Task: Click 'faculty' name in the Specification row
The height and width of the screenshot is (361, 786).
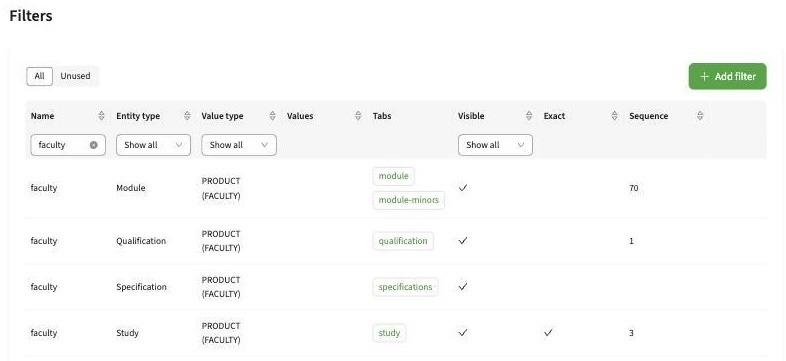Action: pyautogui.click(x=44, y=287)
